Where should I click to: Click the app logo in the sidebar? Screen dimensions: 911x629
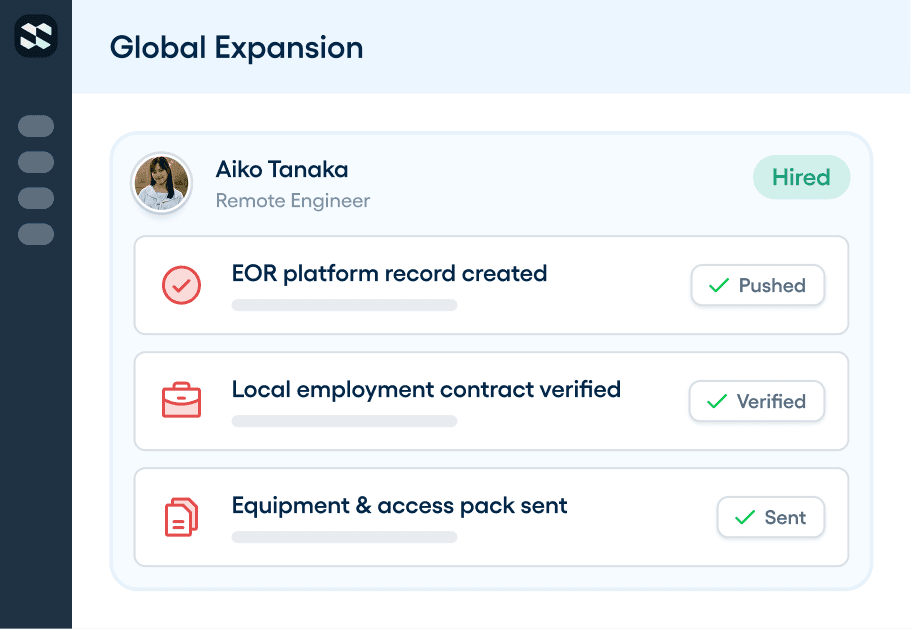tap(36, 36)
